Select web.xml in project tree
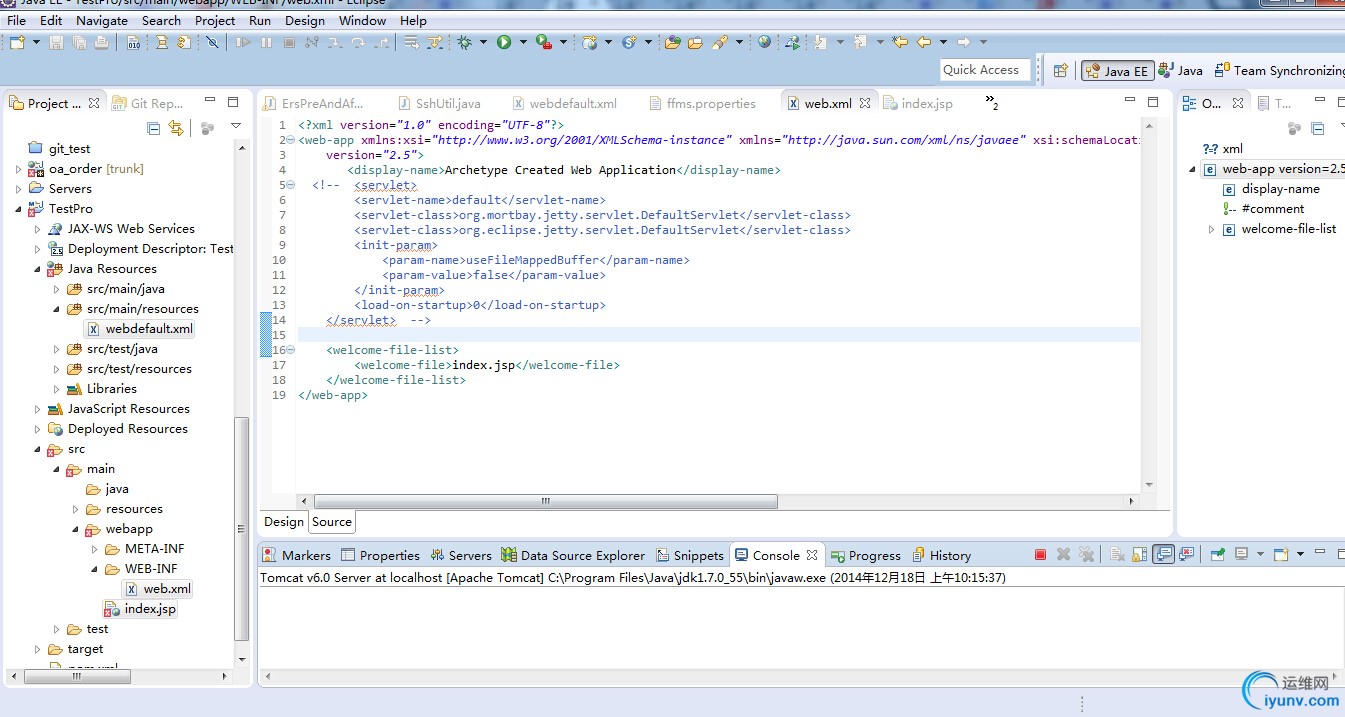This screenshot has width=1345, height=717. [x=158, y=589]
